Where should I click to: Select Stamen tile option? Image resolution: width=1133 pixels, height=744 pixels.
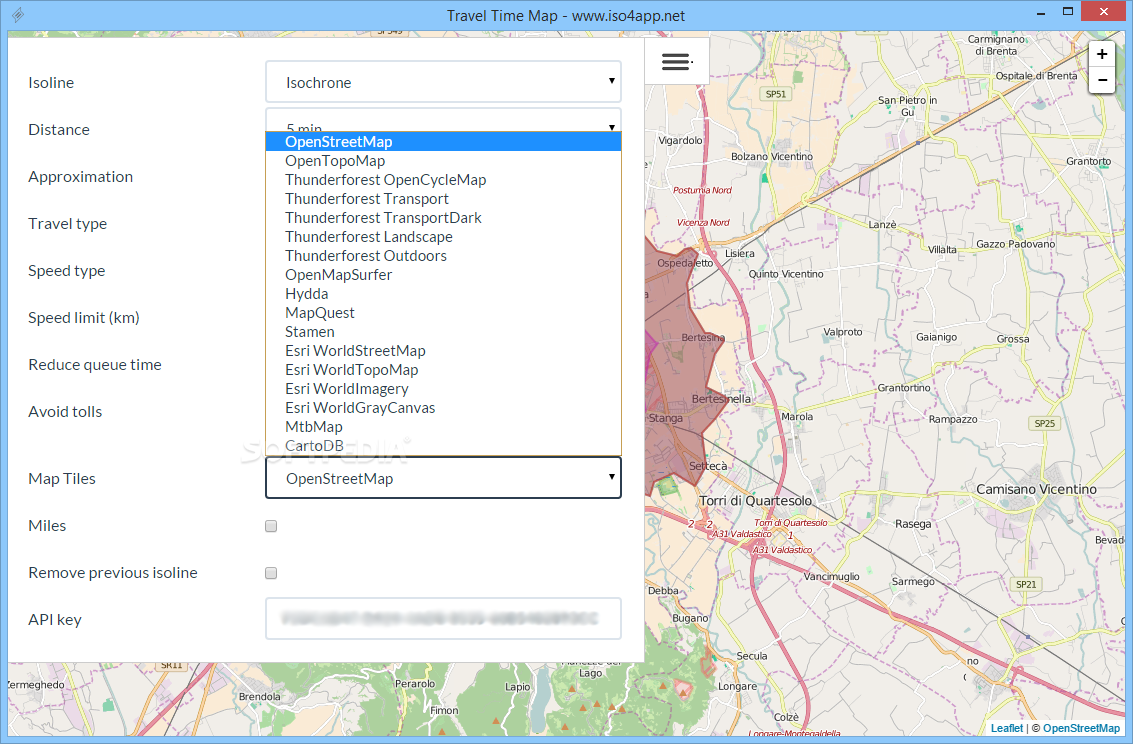[x=443, y=332]
